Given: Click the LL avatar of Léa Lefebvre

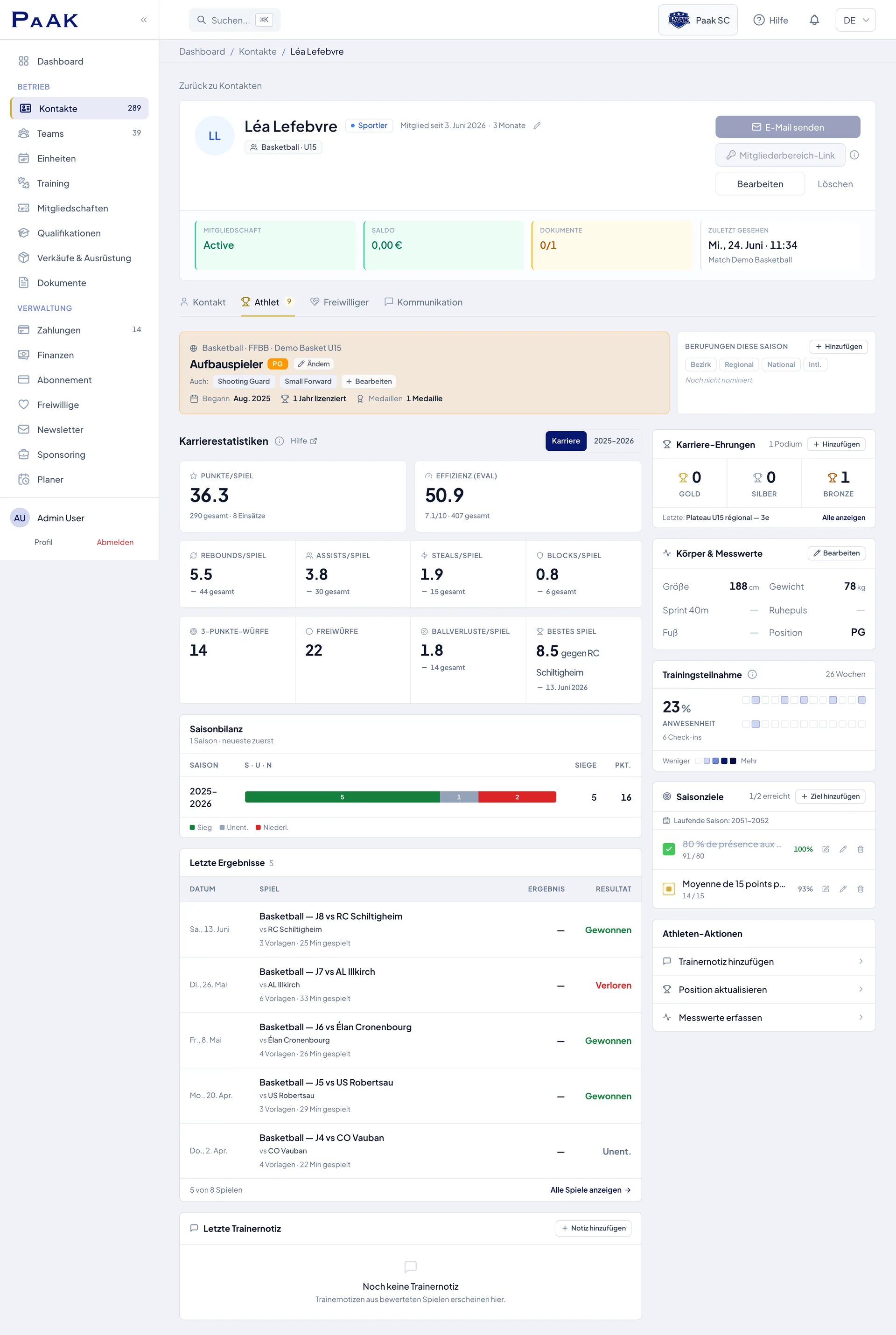Looking at the screenshot, I should click(214, 136).
